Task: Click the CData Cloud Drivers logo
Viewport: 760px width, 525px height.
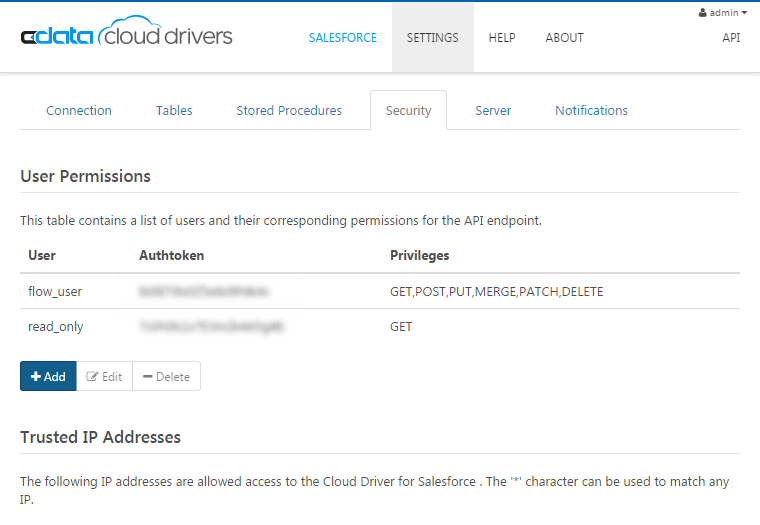Action: coord(126,36)
